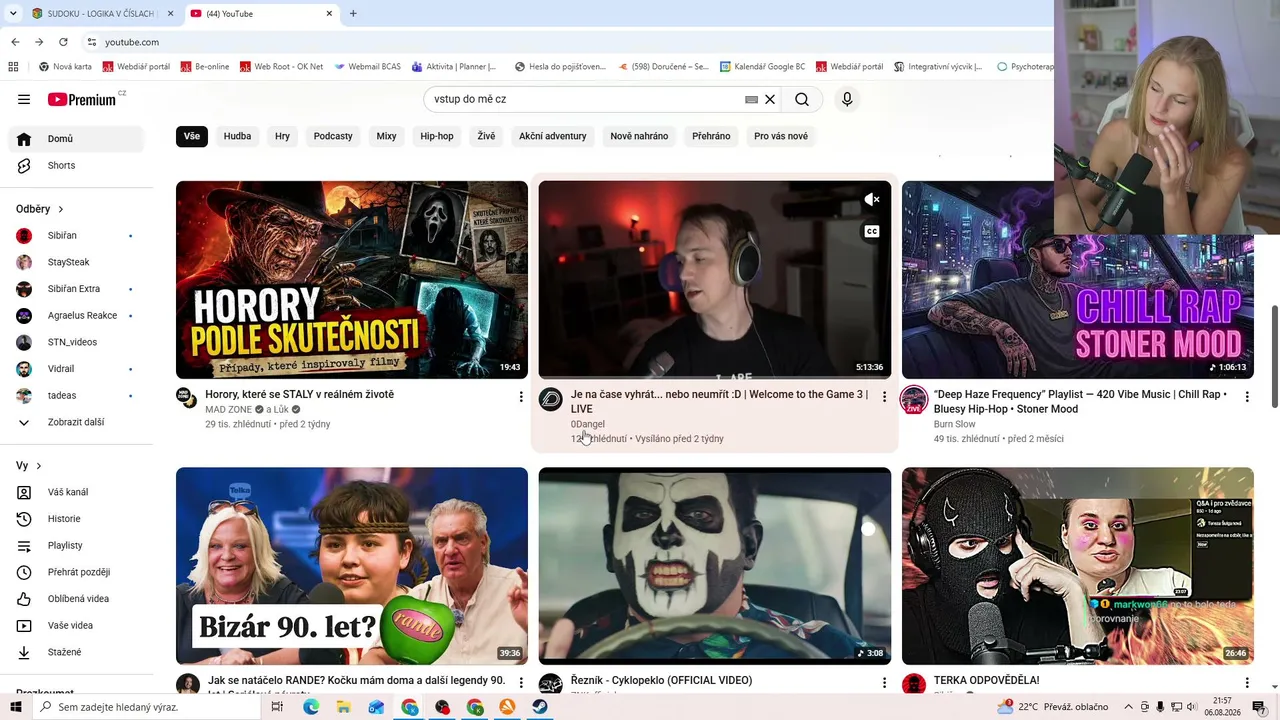Select the Akční adventury filter chip

[x=553, y=136]
